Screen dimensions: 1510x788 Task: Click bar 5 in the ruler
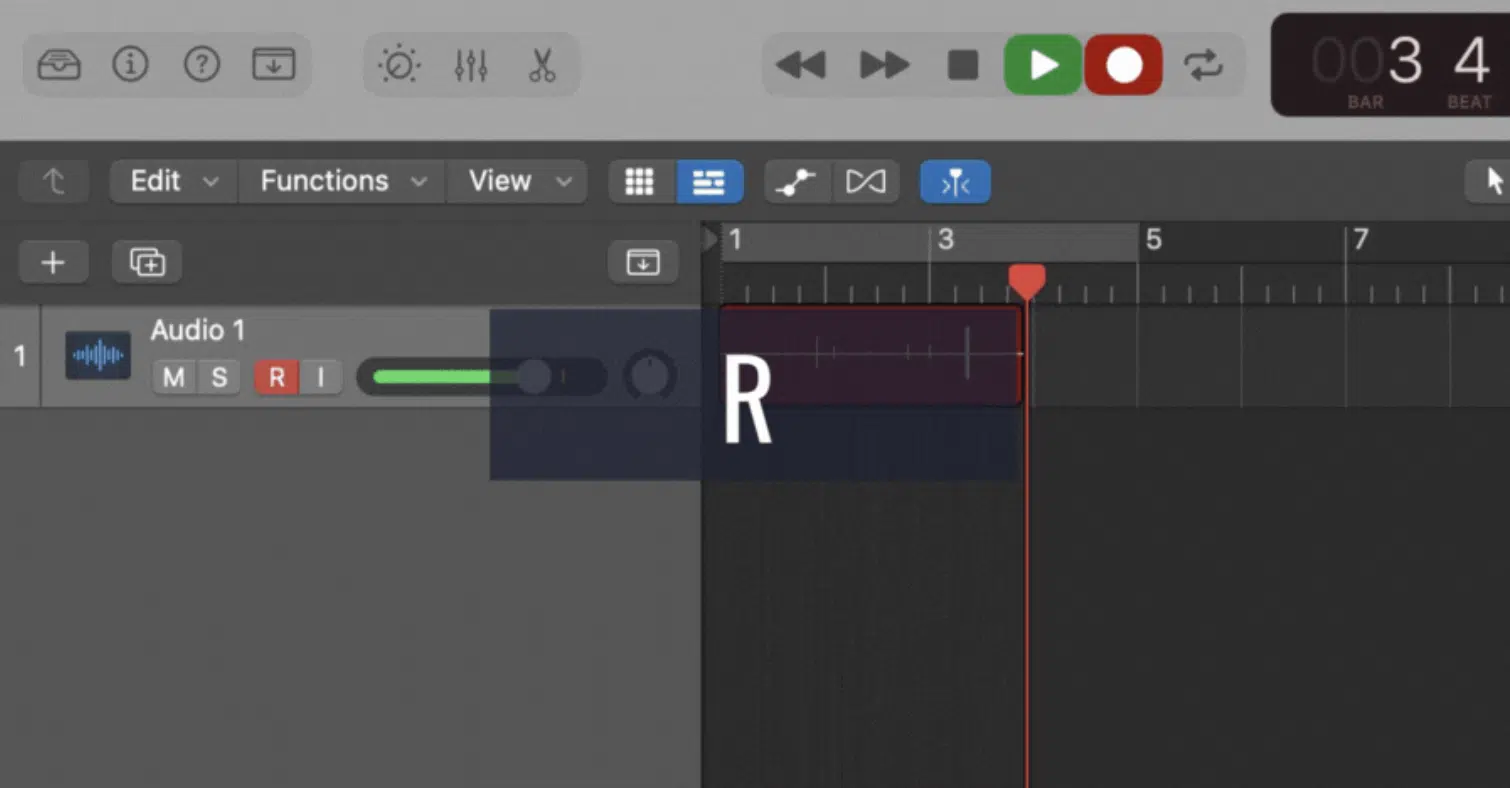pos(1153,240)
